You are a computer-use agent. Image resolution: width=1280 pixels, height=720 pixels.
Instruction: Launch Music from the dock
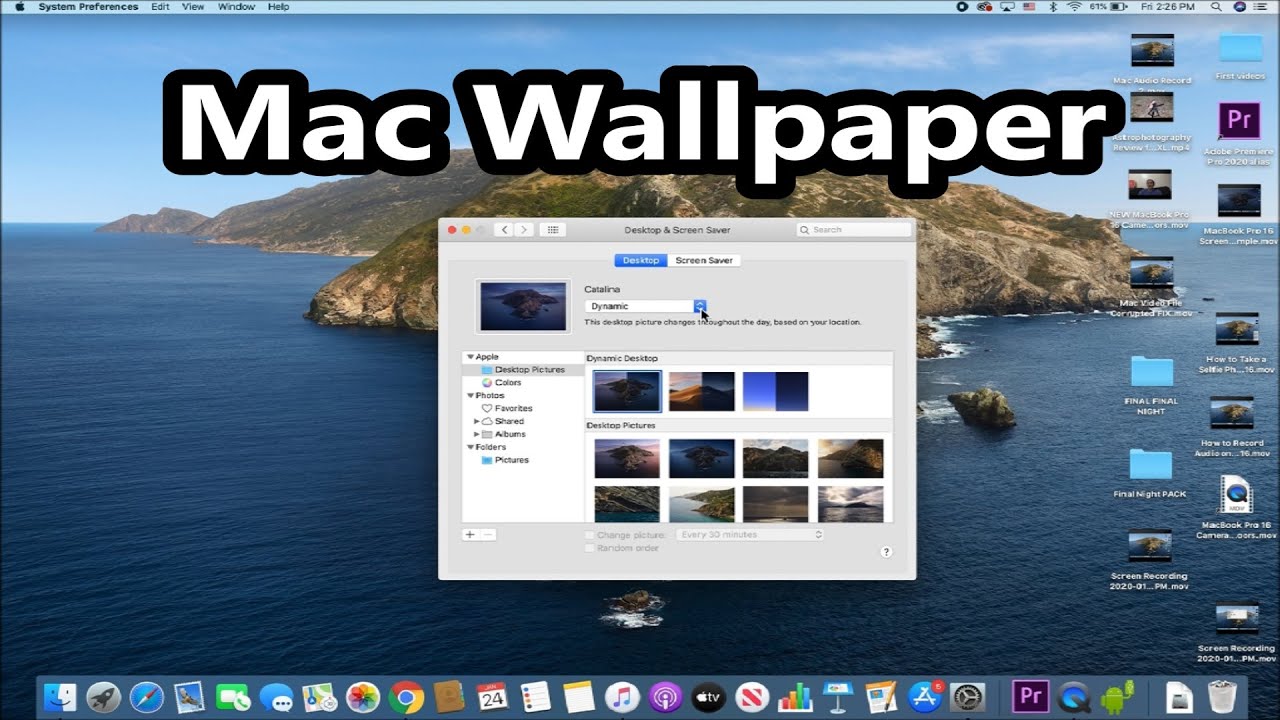622,697
